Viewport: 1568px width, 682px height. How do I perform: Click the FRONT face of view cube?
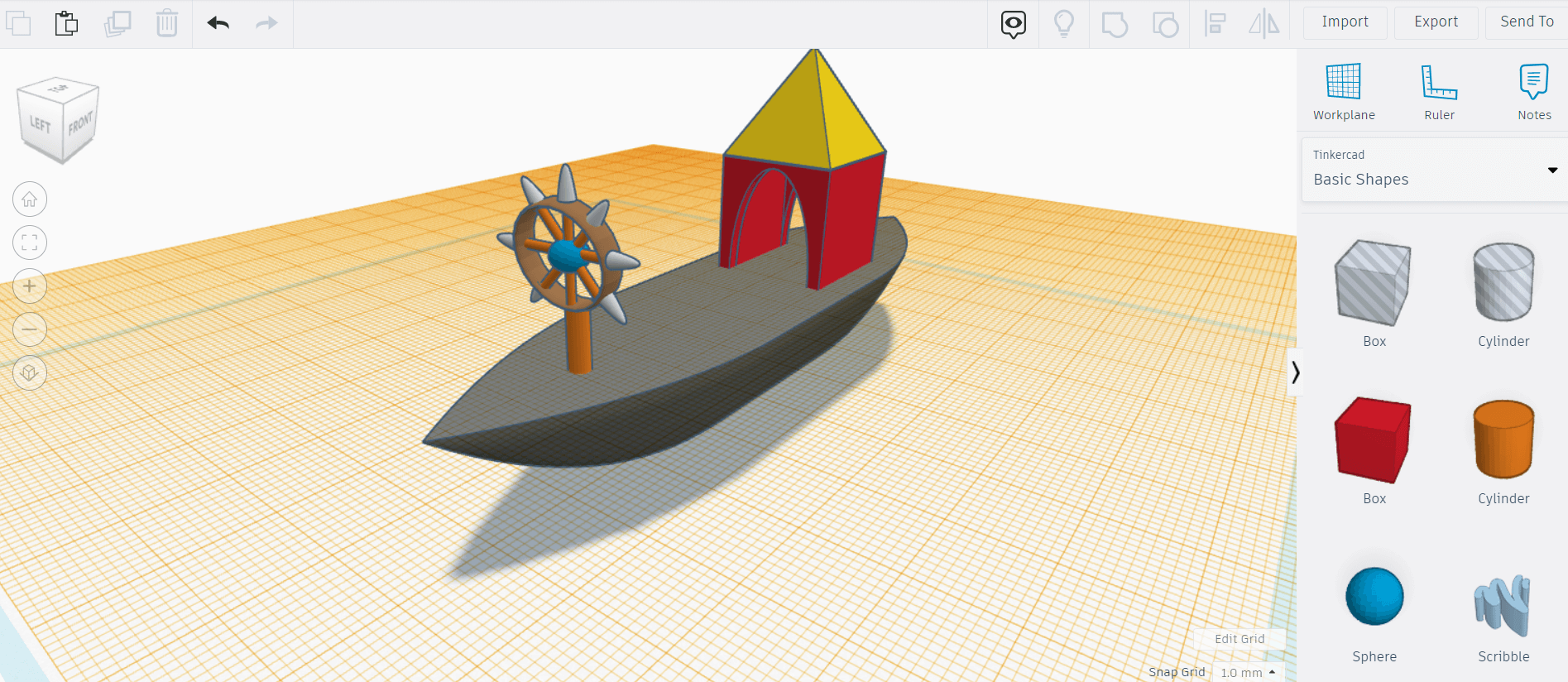pos(80,124)
